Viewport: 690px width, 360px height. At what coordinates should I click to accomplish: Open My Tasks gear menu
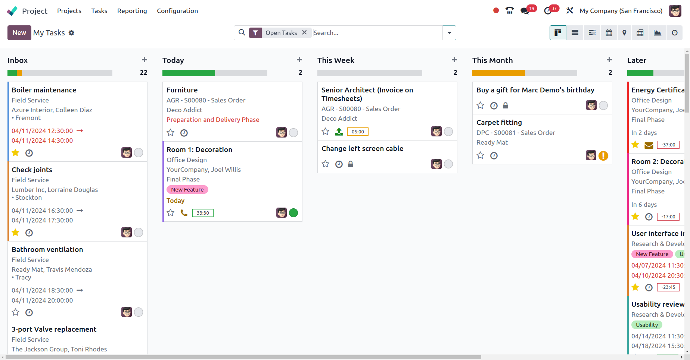tap(71, 33)
